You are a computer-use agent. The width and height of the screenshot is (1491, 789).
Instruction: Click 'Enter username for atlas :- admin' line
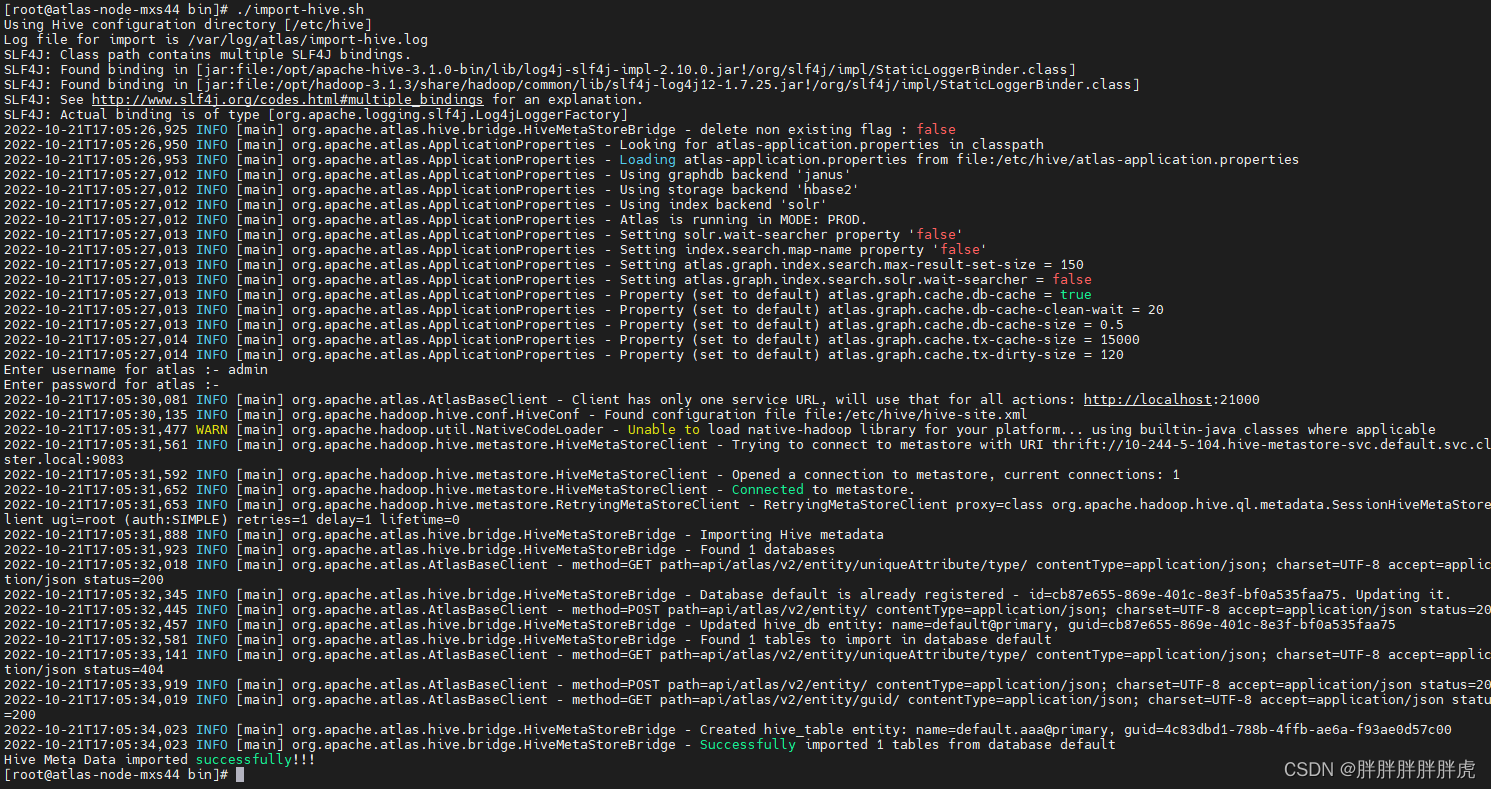coord(136,370)
